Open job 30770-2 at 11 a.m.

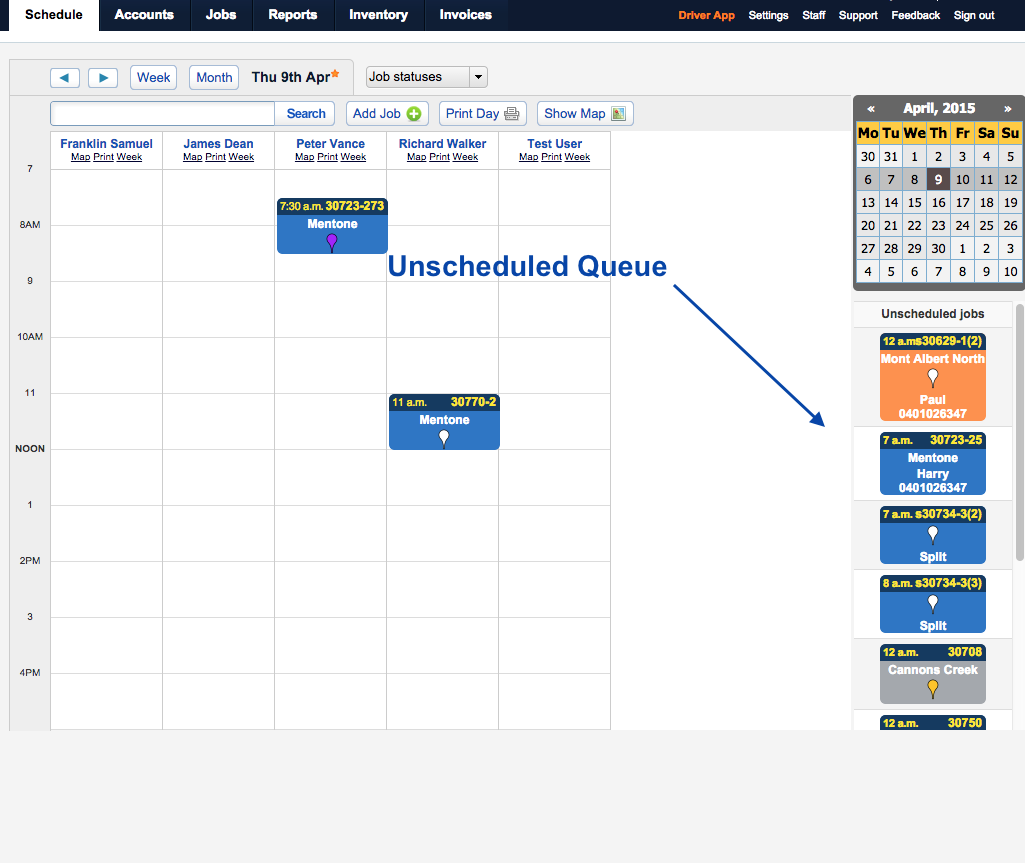tap(444, 422)
